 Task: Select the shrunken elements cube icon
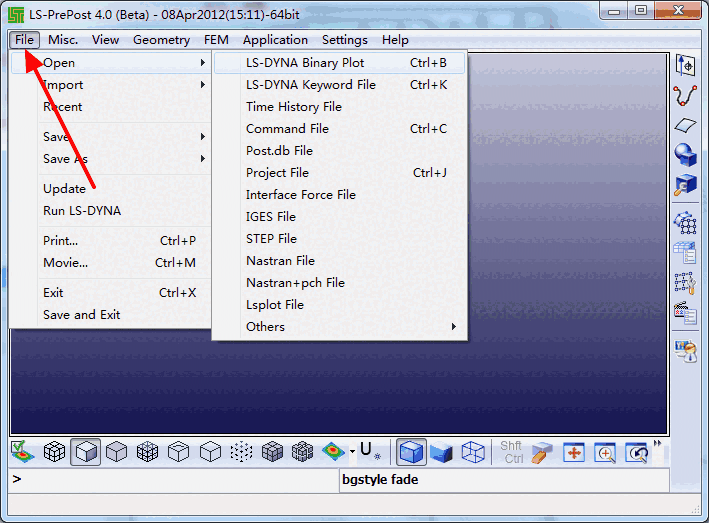pos(272,452)
